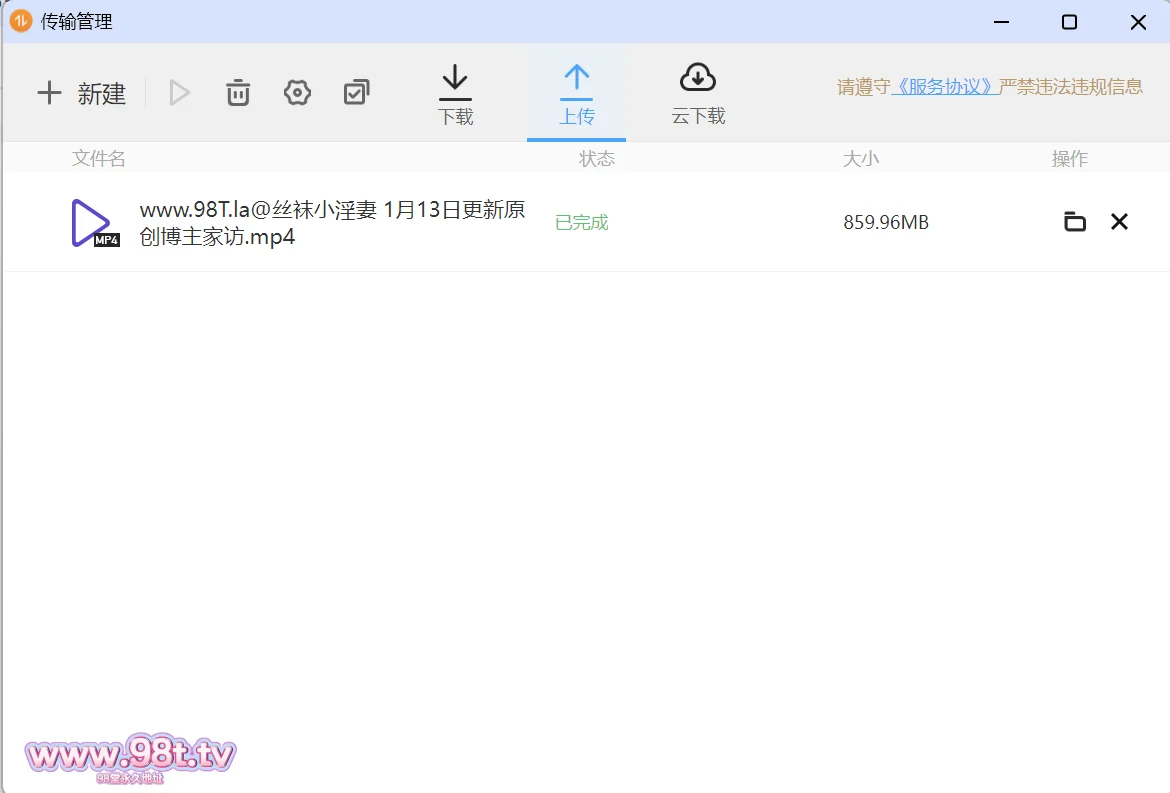Click the 状态 column header
Viewport: 1170px width, 793px height.
click(597, 159)
